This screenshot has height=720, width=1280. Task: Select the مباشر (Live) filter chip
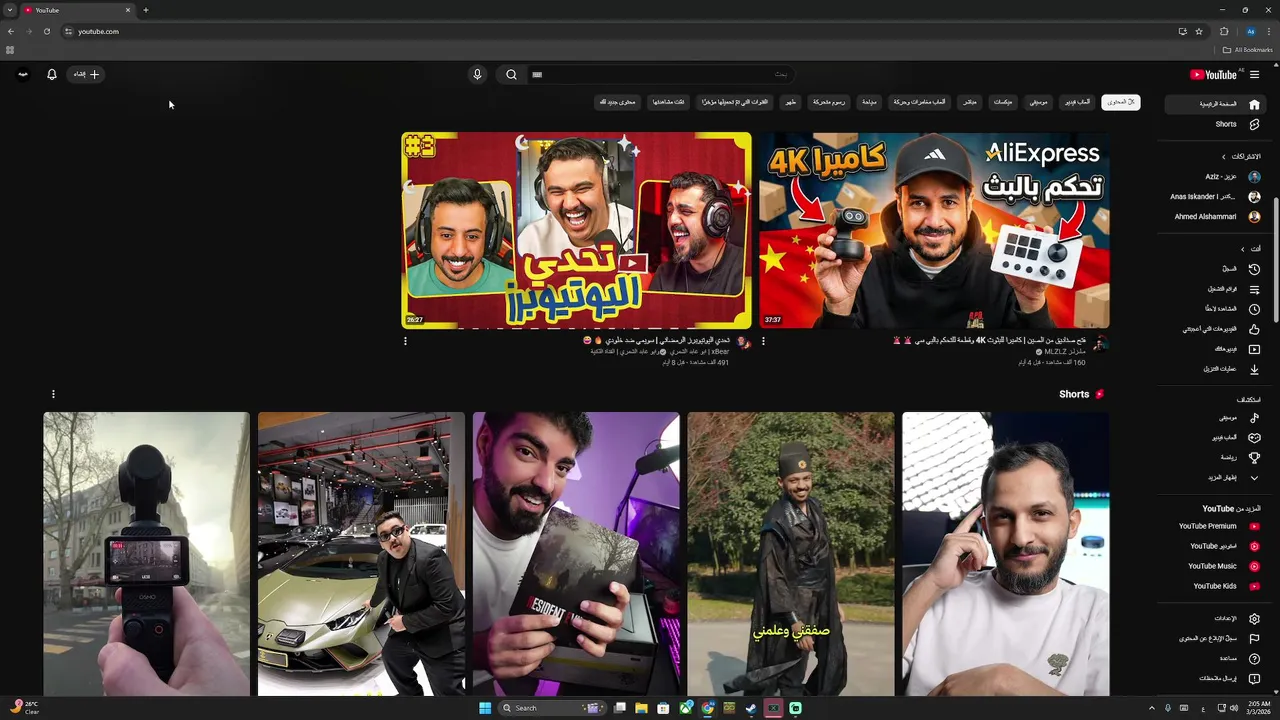click(969, 102)
